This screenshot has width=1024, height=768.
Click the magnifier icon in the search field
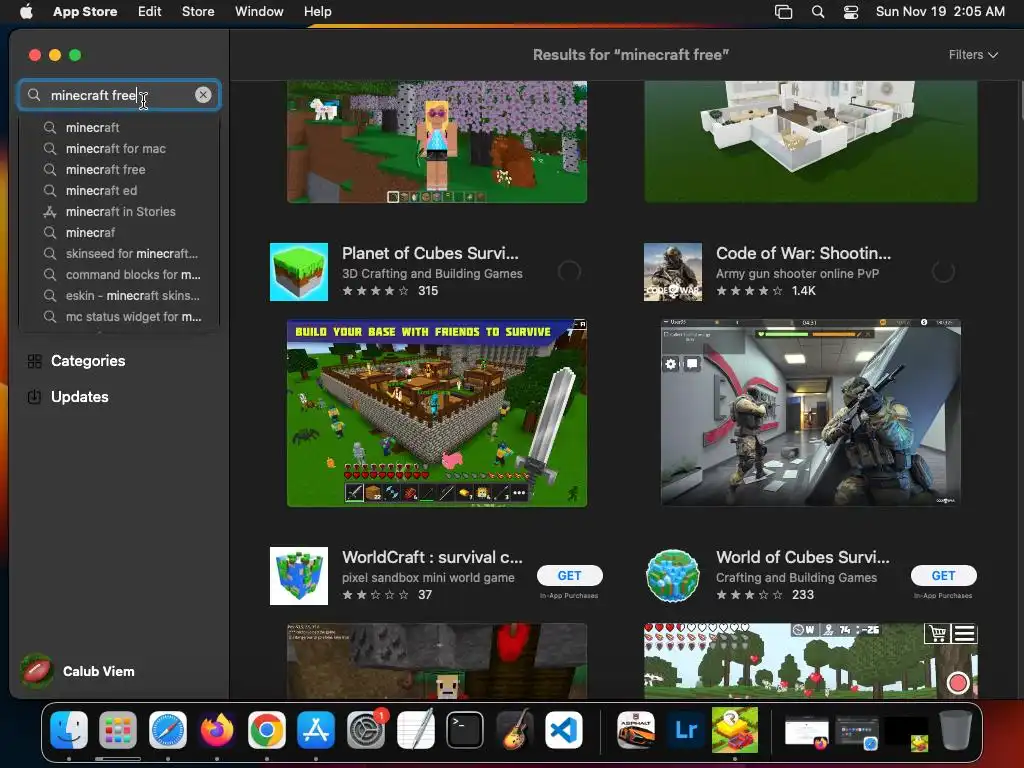pyautogui.click(x=34, y=95)
